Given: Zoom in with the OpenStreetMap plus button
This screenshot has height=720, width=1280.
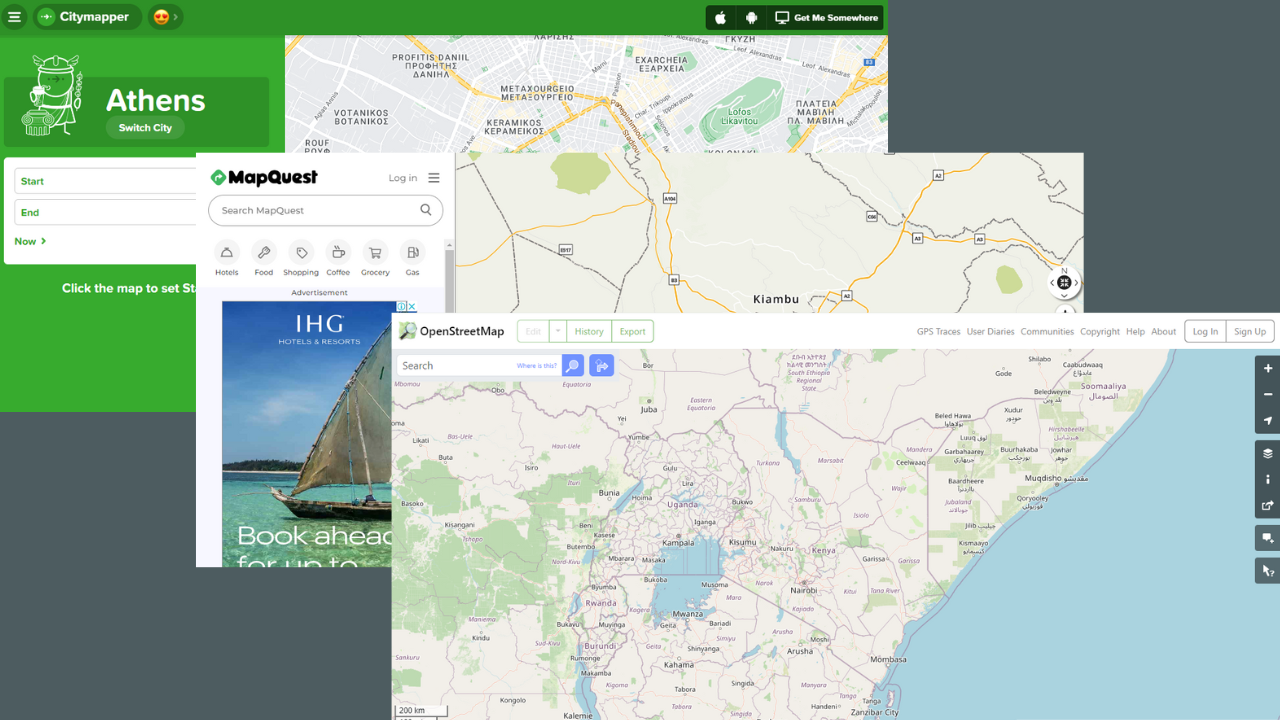Looking at the screenshot, I should [1268, 368].
